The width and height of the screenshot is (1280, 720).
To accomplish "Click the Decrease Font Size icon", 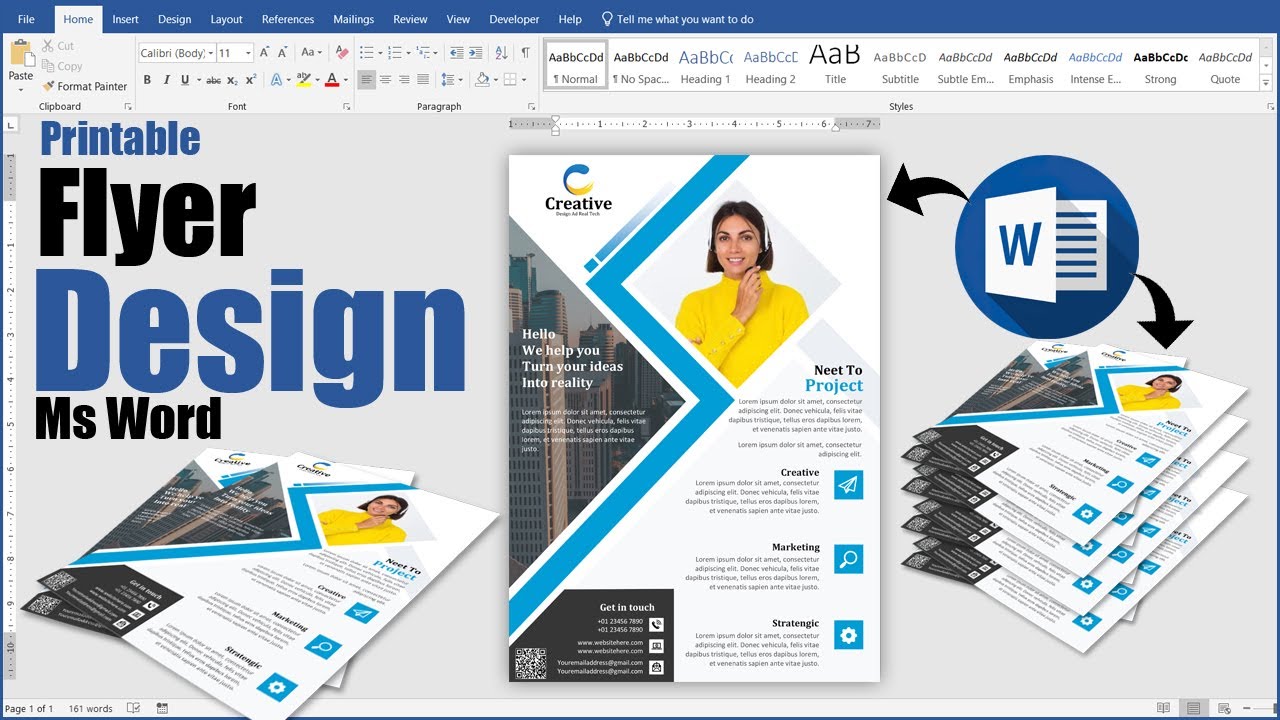I will (x=282, y=53).
